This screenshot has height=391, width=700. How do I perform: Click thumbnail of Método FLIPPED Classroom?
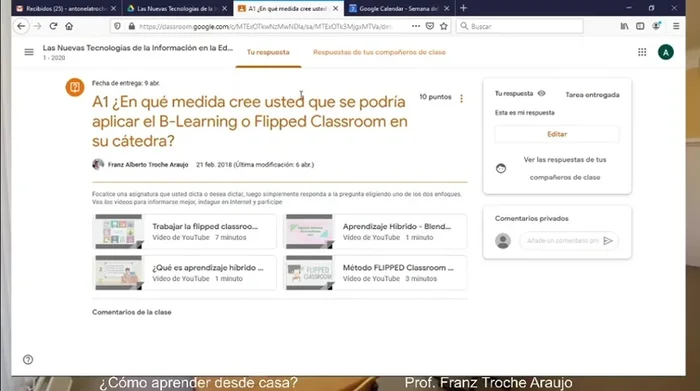tap(309, 273)
